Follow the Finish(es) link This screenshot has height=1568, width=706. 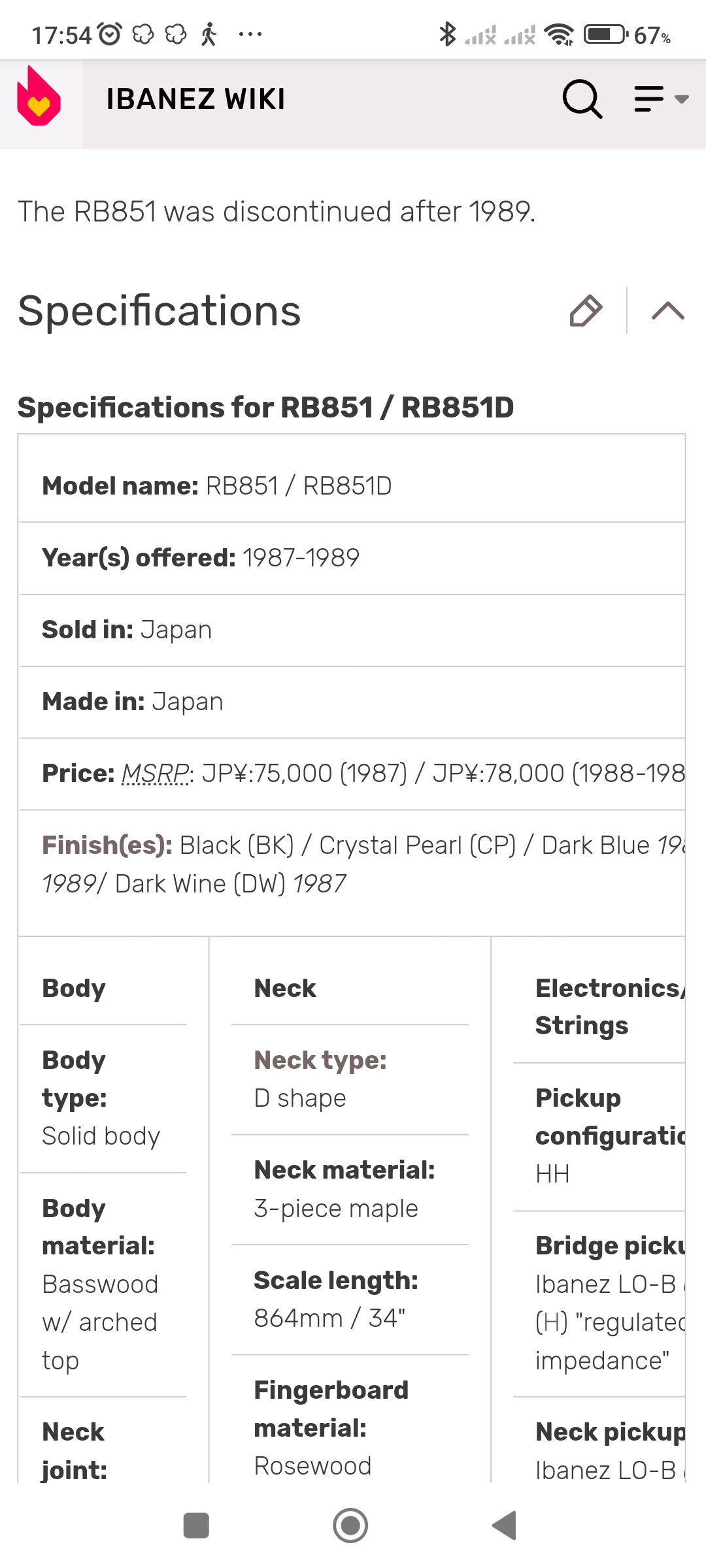(107, 845)
